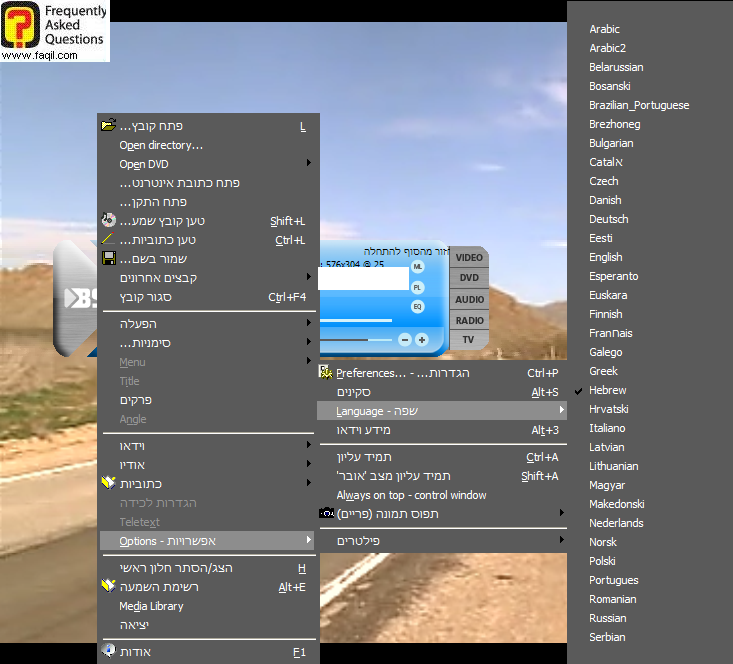Click the About icon at menu bottom
Screen dimensions: 733x664
[109, 650]
